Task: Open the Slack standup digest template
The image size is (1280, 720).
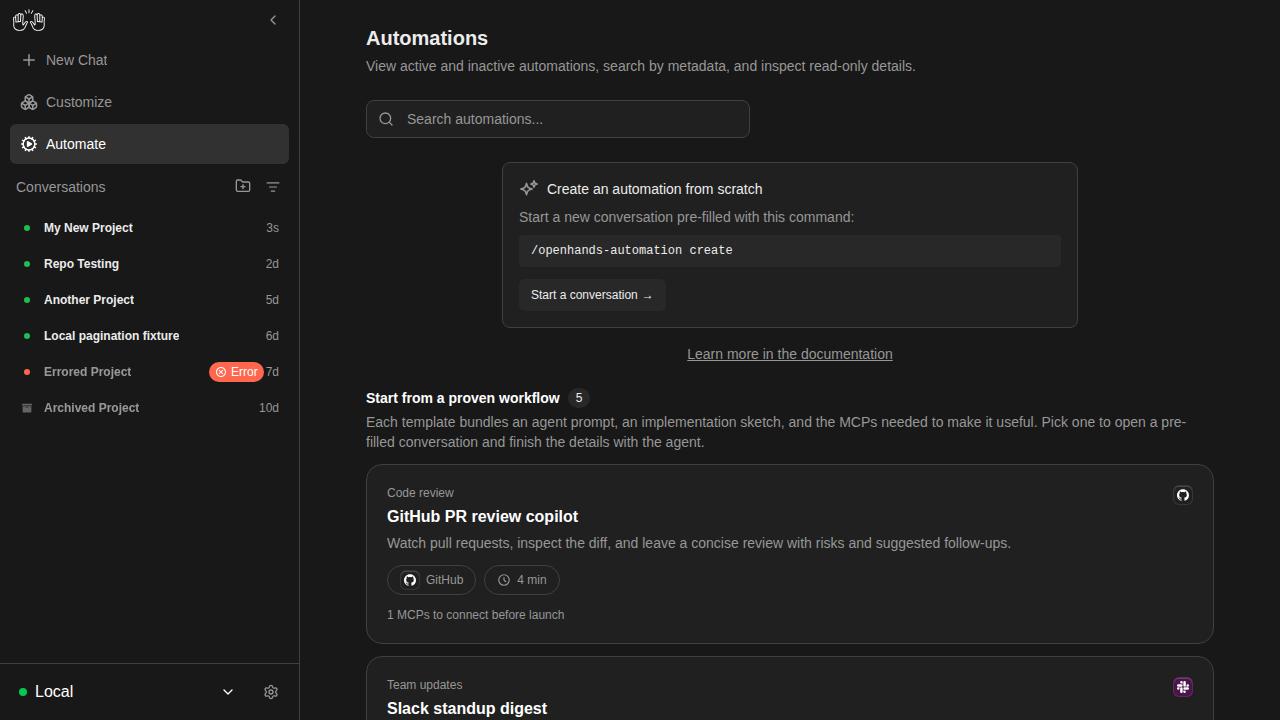Action: (x=790, y=688)
